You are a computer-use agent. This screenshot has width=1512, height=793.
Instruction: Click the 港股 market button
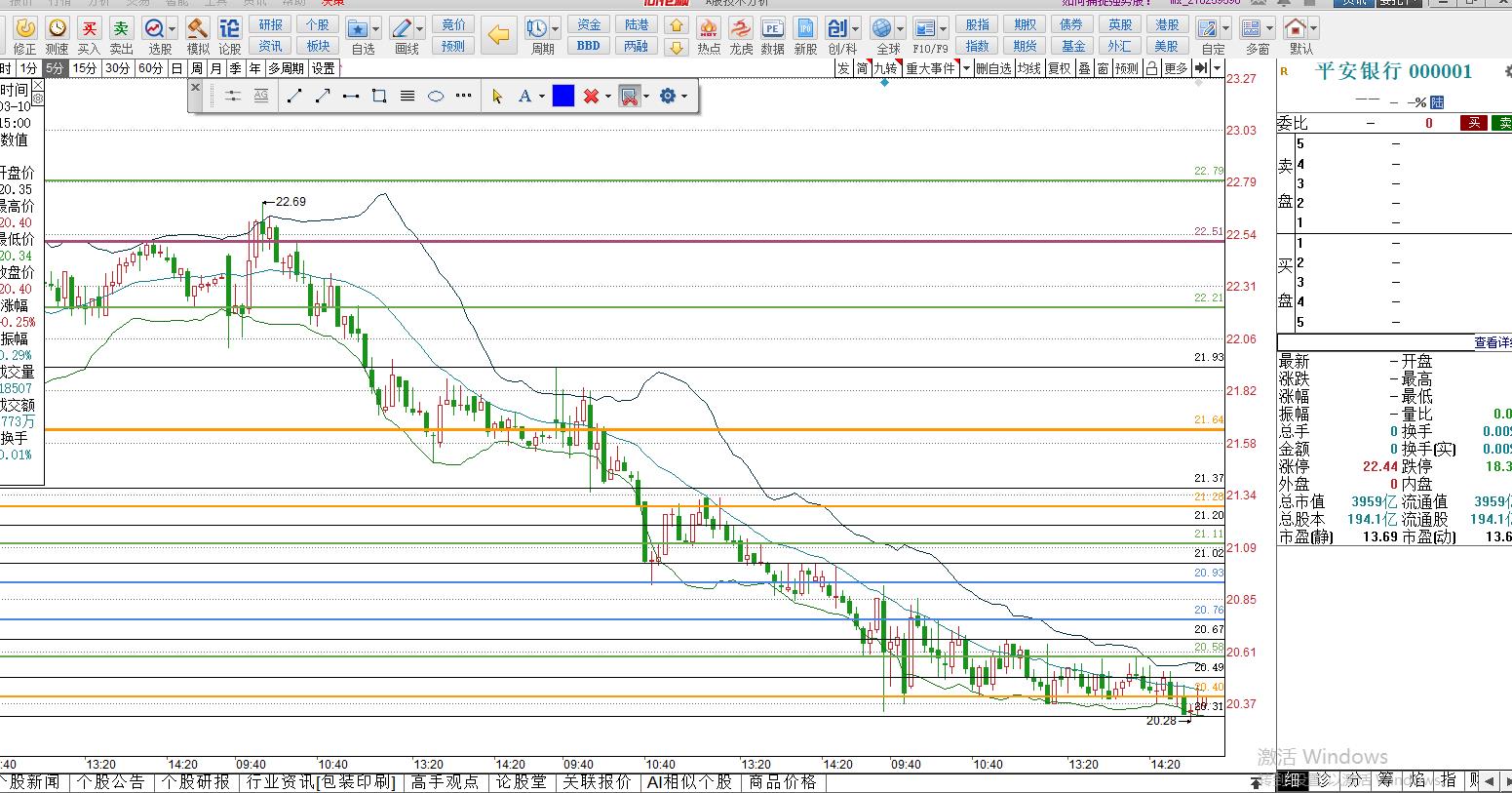click(x=1167, y=24)
